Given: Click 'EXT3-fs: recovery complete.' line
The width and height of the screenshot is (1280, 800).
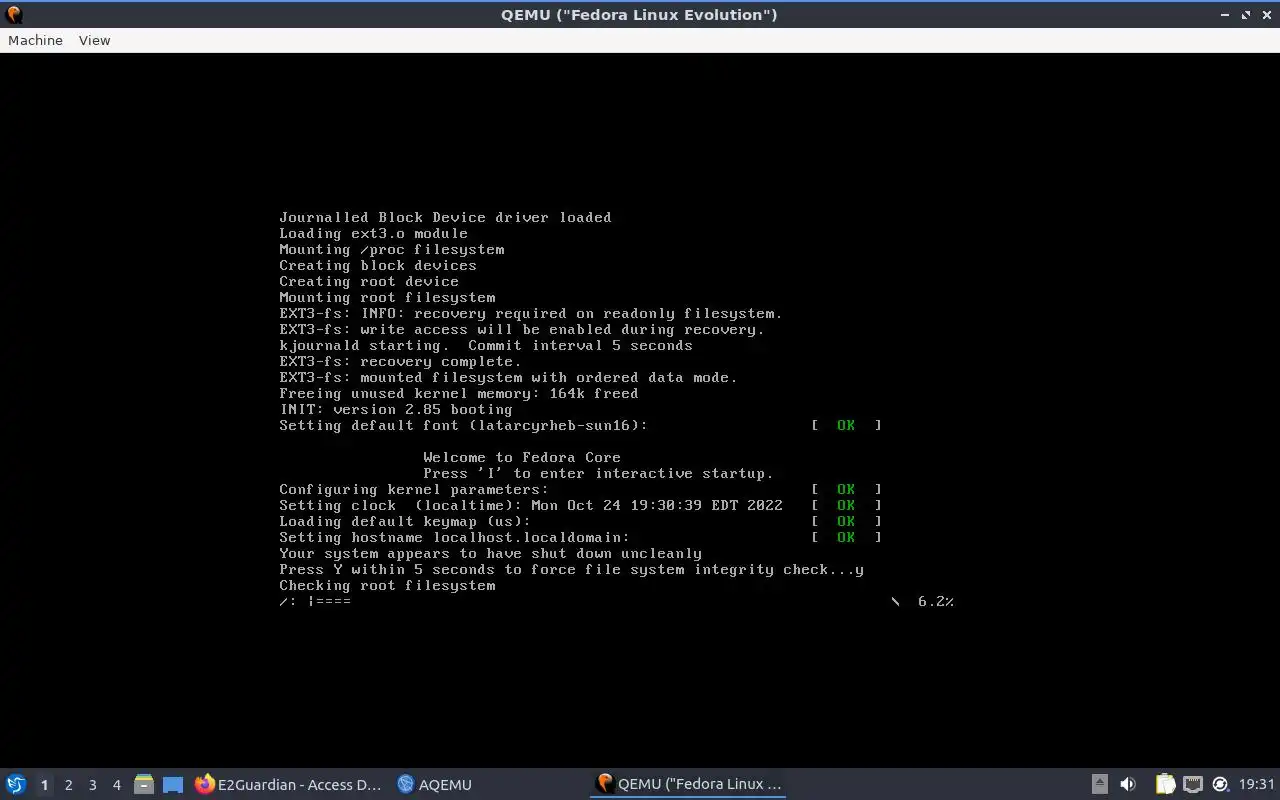Looking at the screenshot, I should point(400,361).
